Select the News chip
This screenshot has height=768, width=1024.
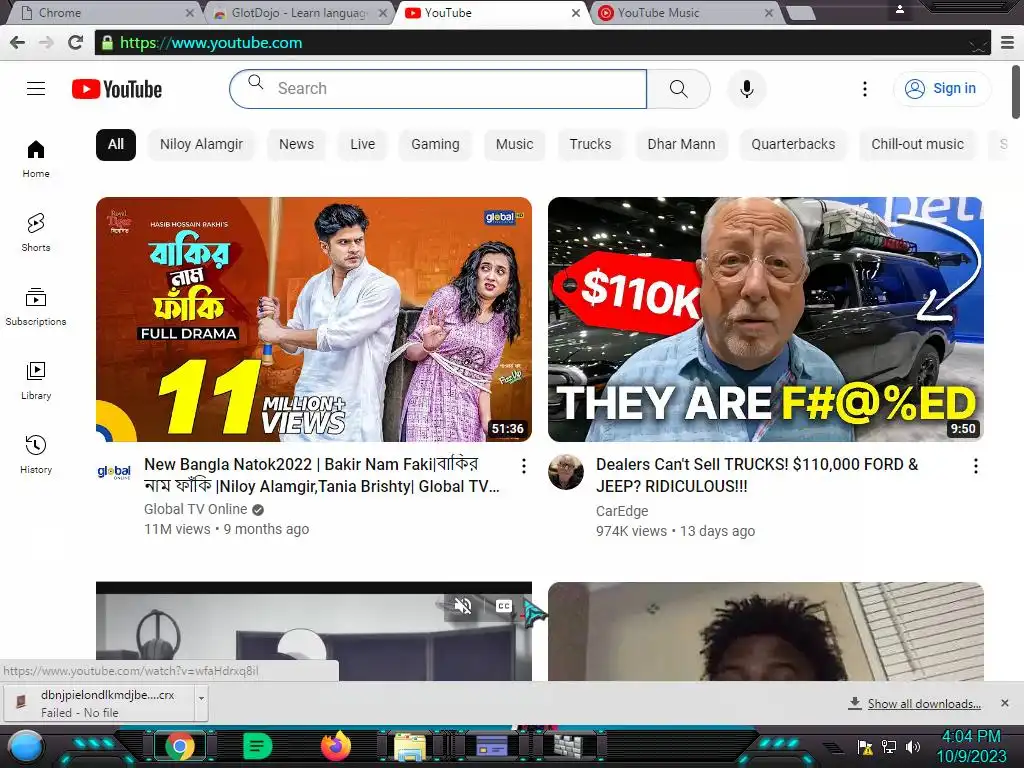click(296, 144)
